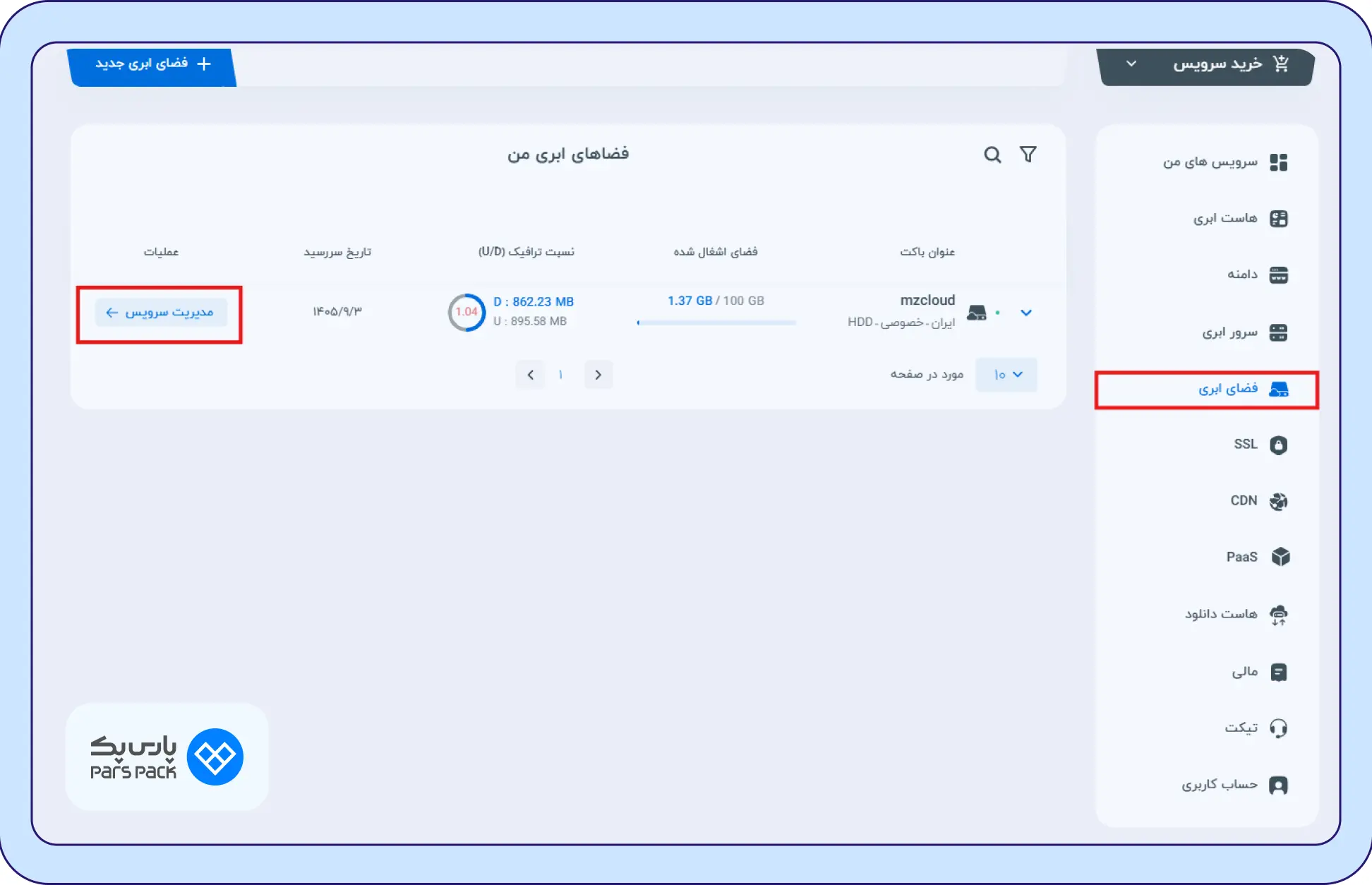Image resolution: width=1372 pixels, height=885 pixels.
Task: Open the items-per-page dropdown showing ۱۰
Action: (1006, 375)
